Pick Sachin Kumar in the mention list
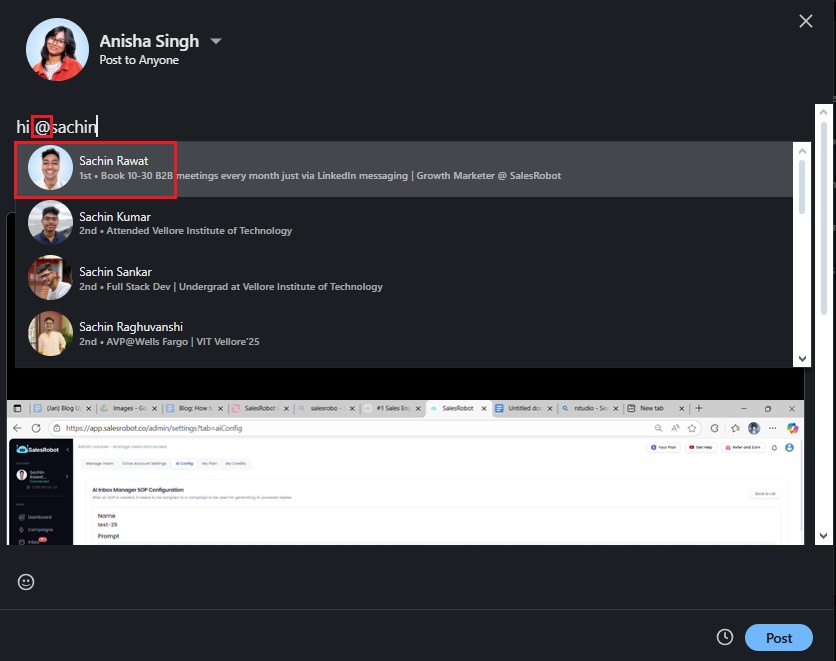 [404, 224]
